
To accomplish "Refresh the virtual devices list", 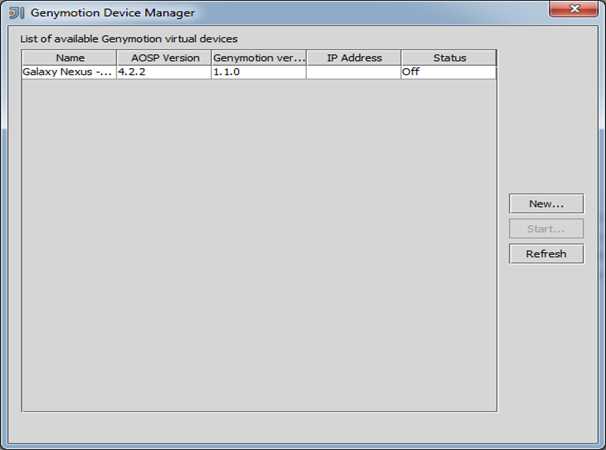I will (546, 254).
